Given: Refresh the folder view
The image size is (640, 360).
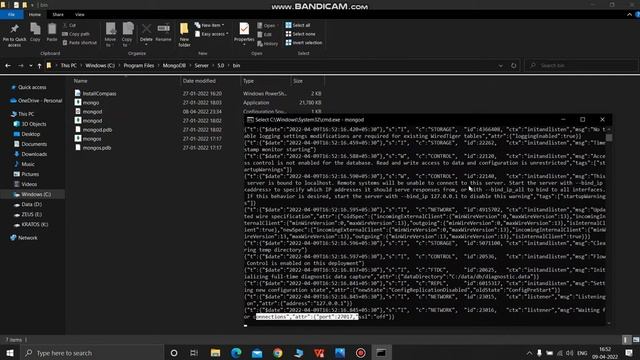Looking at the screenshot, I should pyautogui.click(x=513, y=66).
